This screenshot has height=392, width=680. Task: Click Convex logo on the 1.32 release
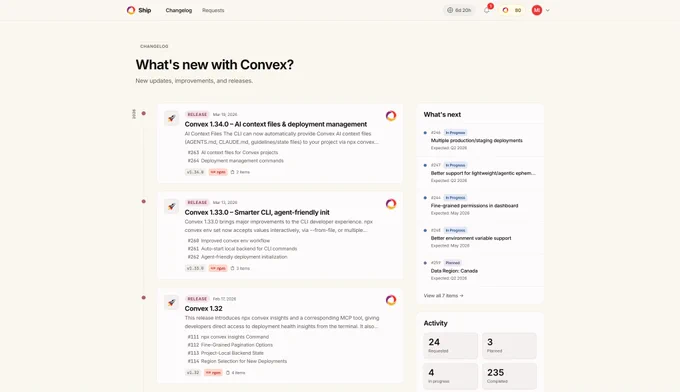coord(391,300)
